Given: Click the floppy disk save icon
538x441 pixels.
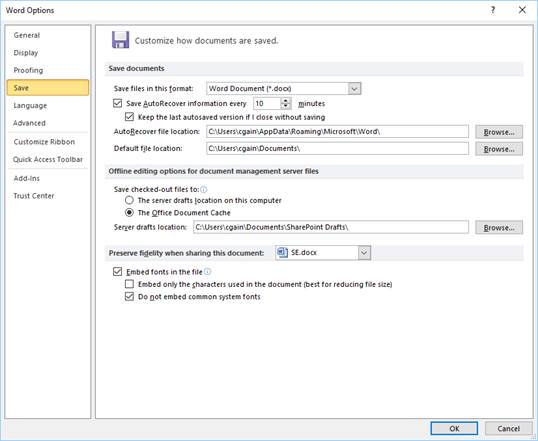Looking at the screenshot, I should coord(120,40).
